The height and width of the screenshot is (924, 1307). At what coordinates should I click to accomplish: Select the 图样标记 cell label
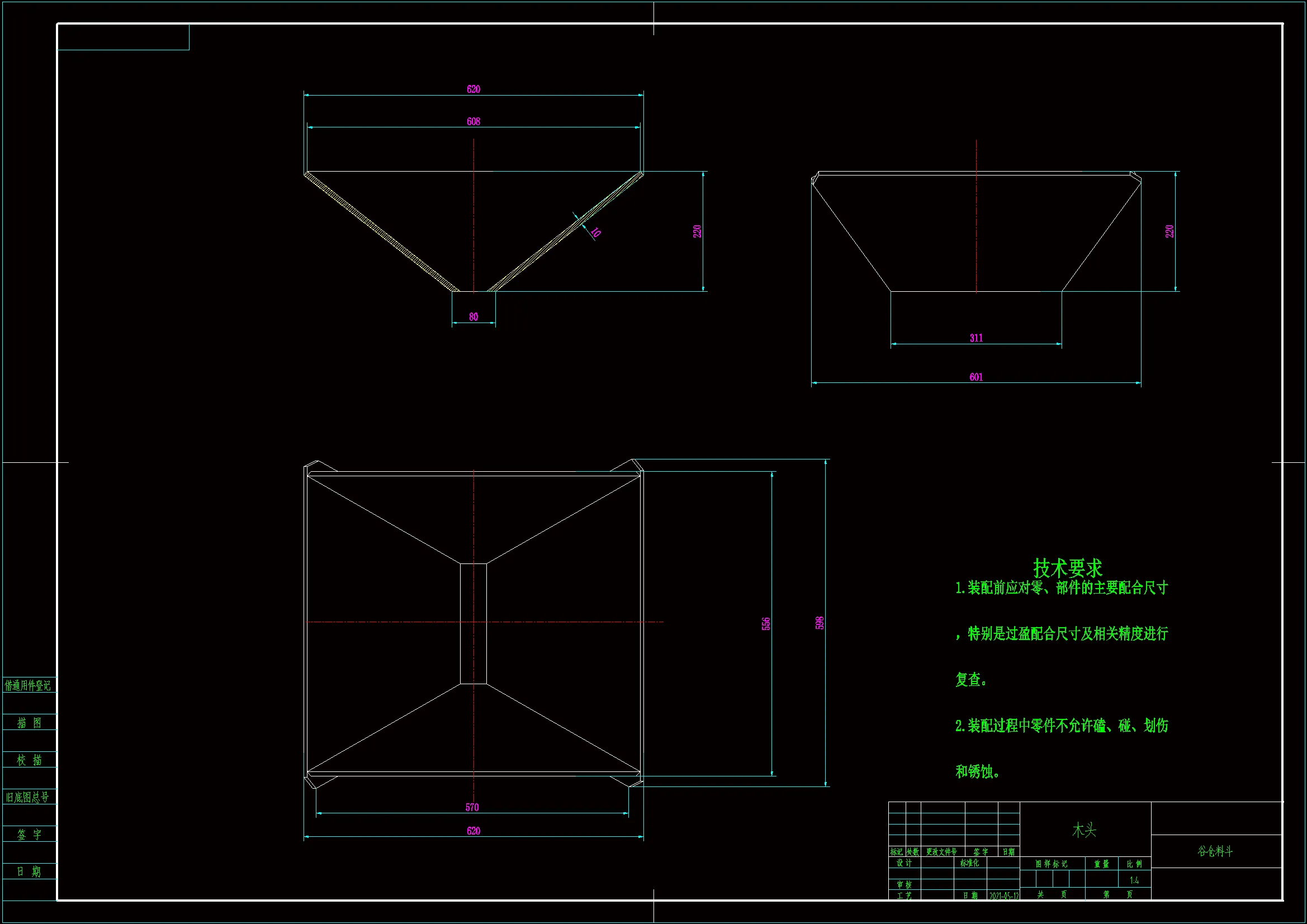point(1052,864)
